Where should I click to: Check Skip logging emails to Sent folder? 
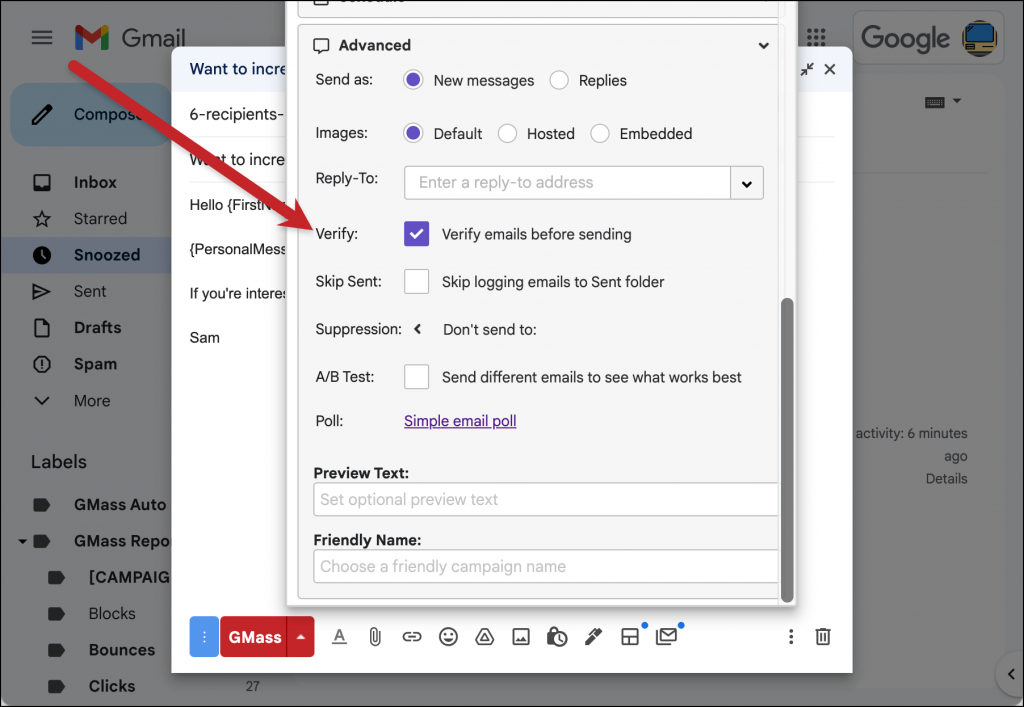click(x=416, y=281)
